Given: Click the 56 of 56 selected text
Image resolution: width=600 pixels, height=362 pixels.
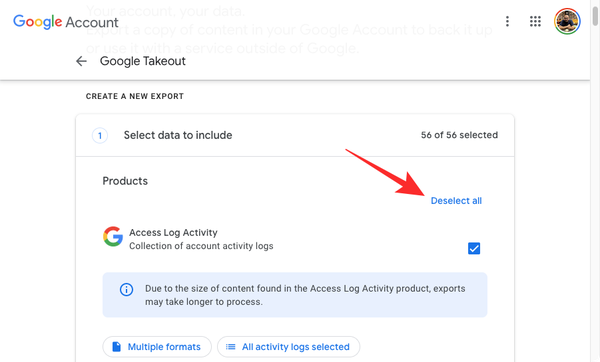Looking at the screenshot, I should click(x=459, y=135).
